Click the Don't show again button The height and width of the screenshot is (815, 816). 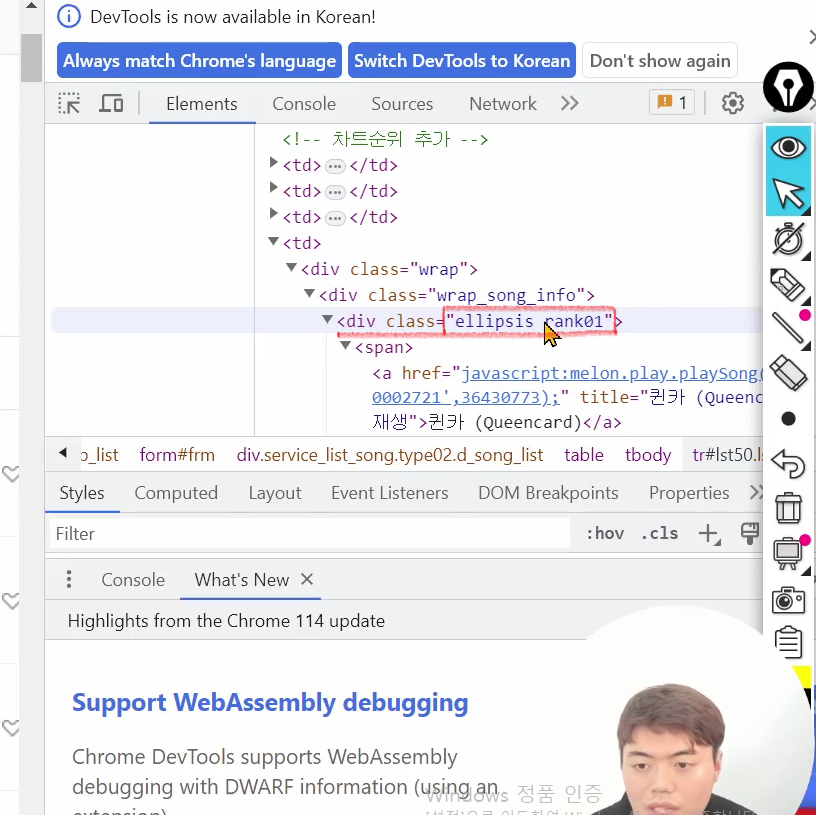tap(660, 60)
